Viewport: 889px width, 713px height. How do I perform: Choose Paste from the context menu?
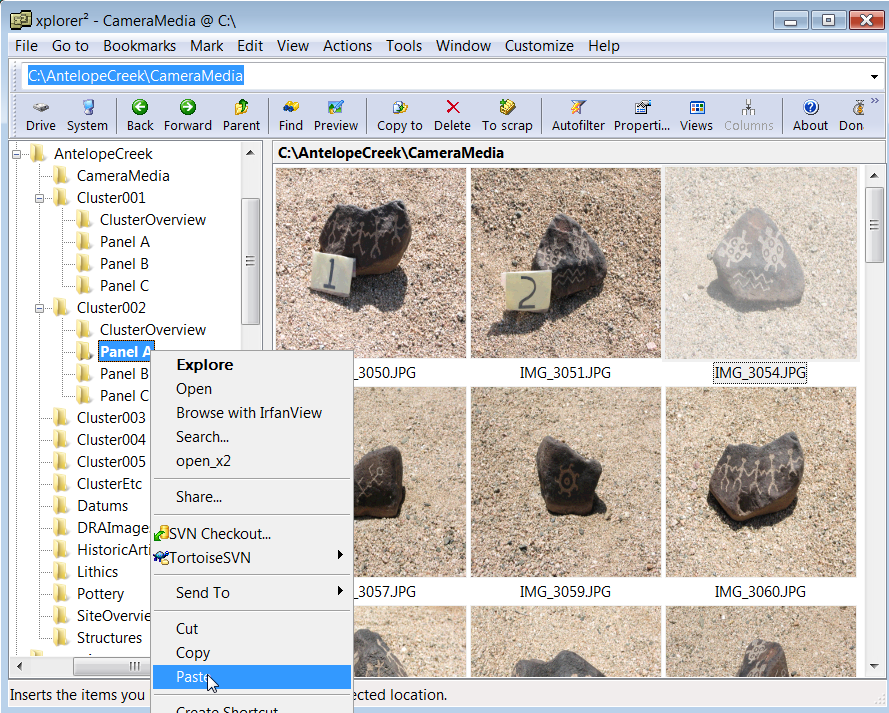point(192,677)
